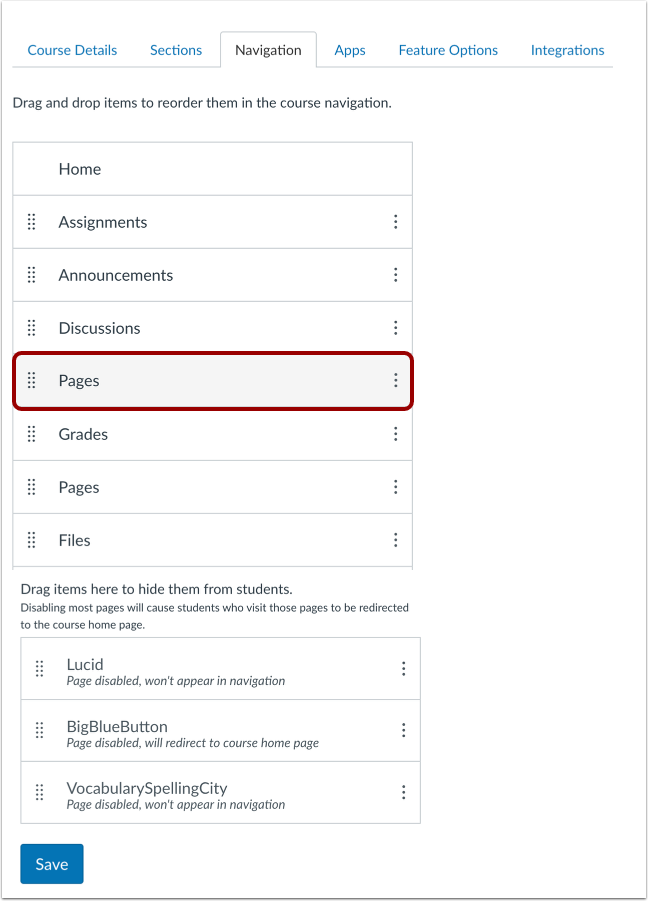Screen dimensions: 648x901
Task: Open the Assignments options menu
Action: click(396, 221)
